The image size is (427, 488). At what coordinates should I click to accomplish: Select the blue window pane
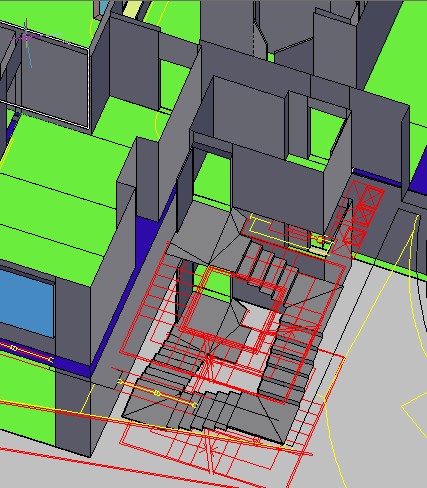(27, 303)
